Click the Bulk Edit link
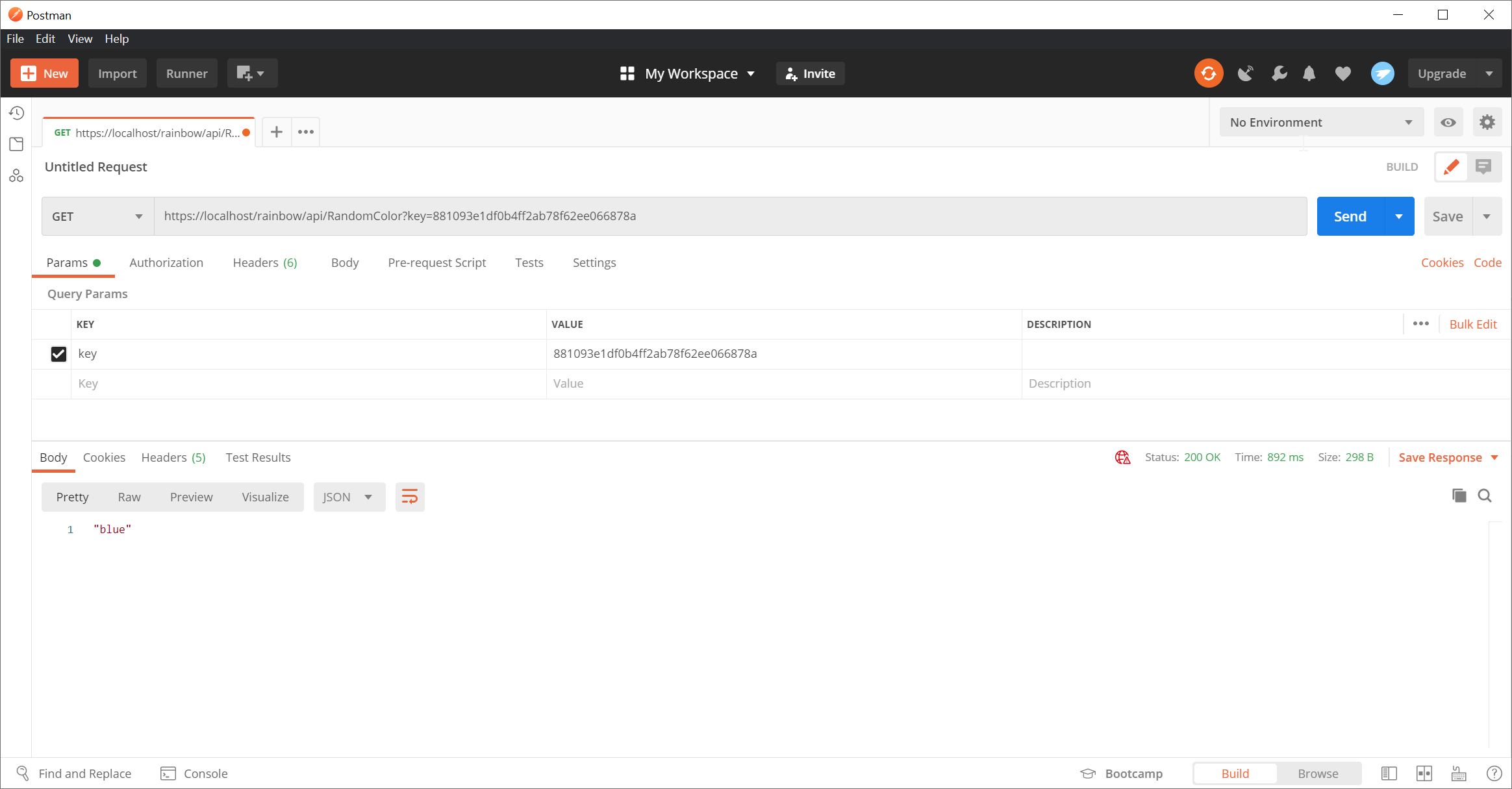Image resolution: width=1512 pixels, height=789 pixels. pyautogui.click(x=1473, y=324)
